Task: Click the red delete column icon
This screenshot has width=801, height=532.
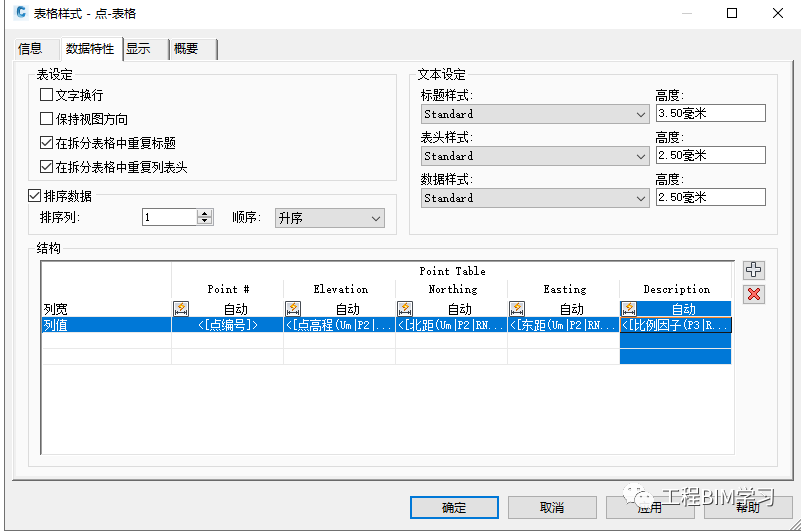Action: [753, 294]
